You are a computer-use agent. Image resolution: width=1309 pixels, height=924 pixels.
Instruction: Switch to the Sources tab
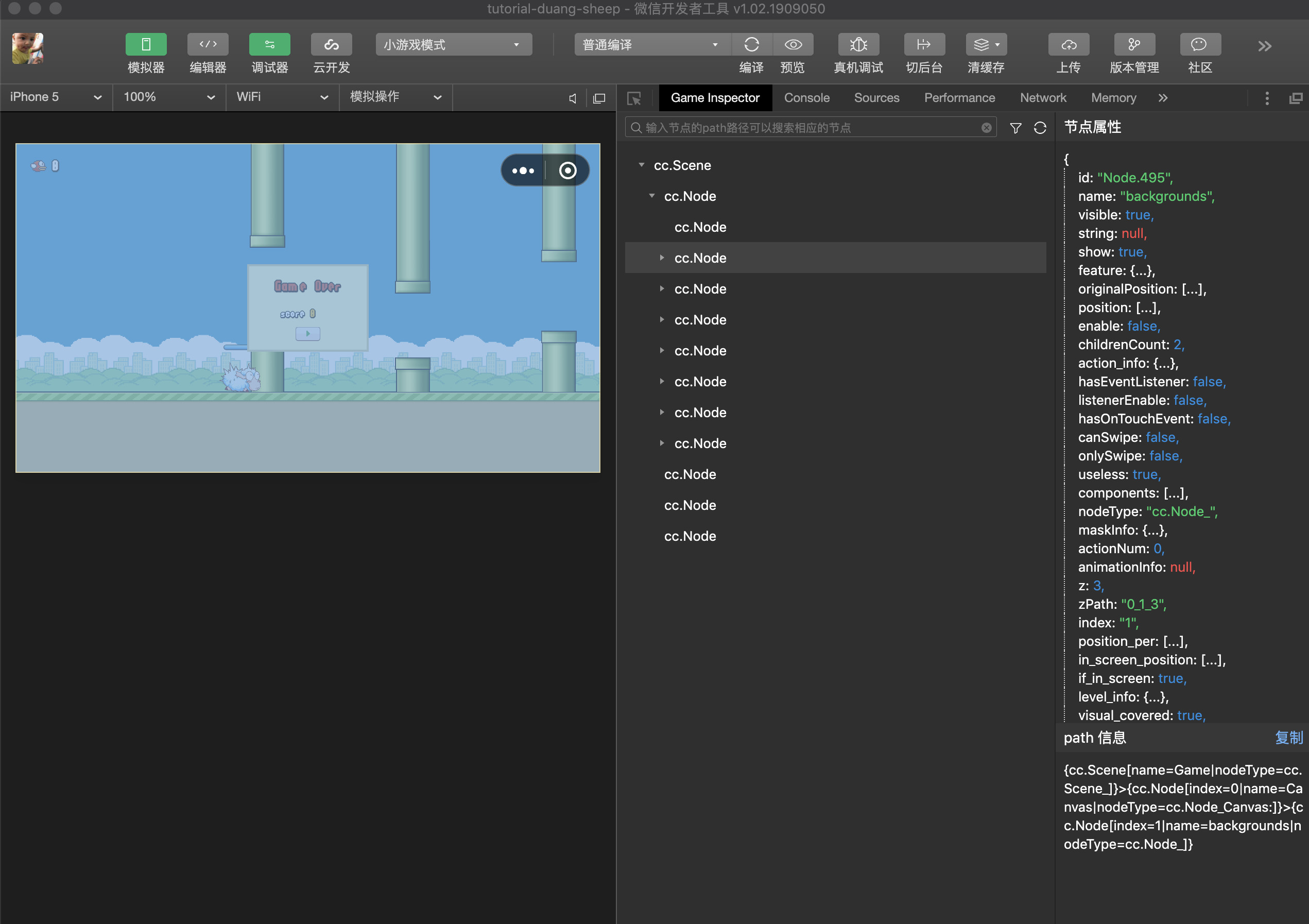point(876,98)
